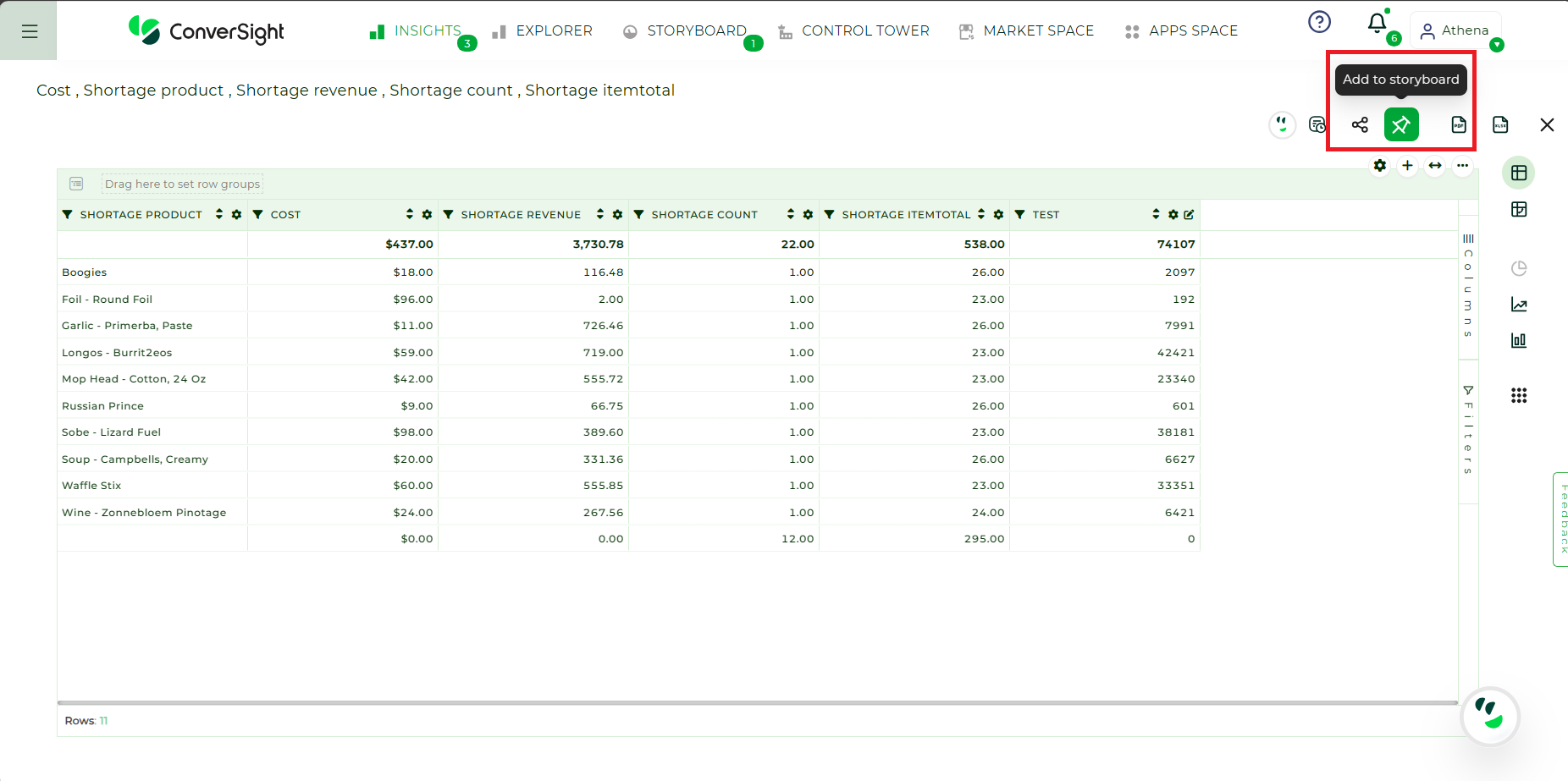Close the insight view with X
The height and width of the screenshot is (781, 1568).
1547,125
